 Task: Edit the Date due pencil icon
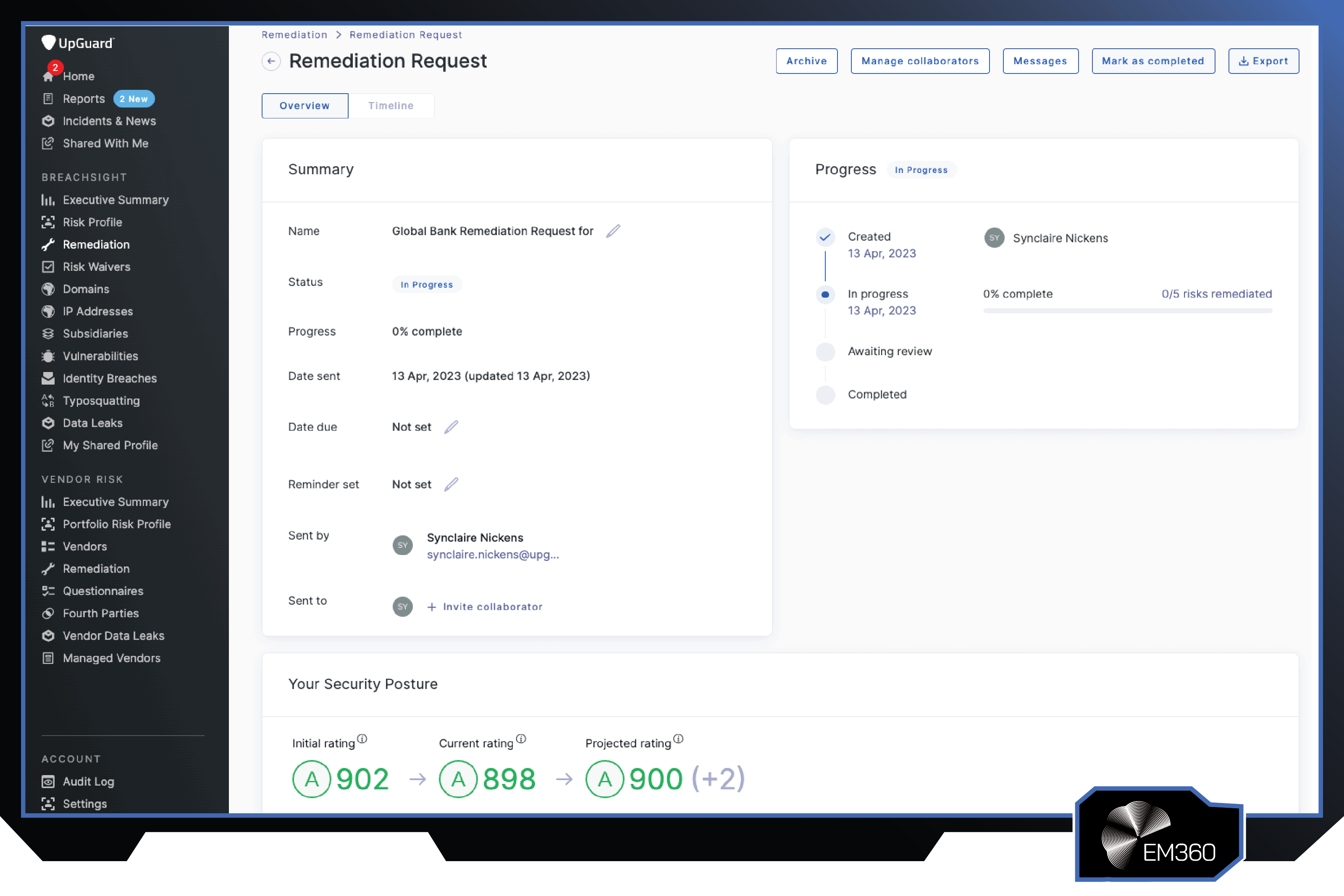(451, 427)
